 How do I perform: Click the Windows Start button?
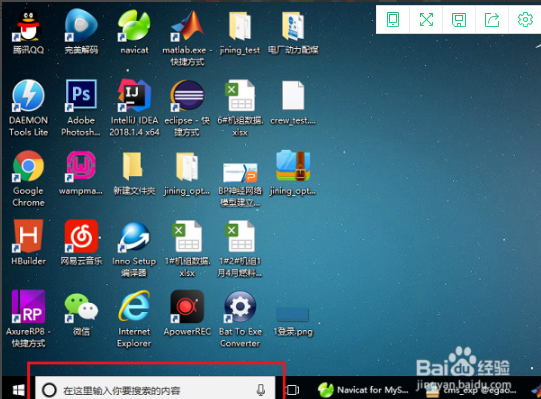click(x=18, y=390)
